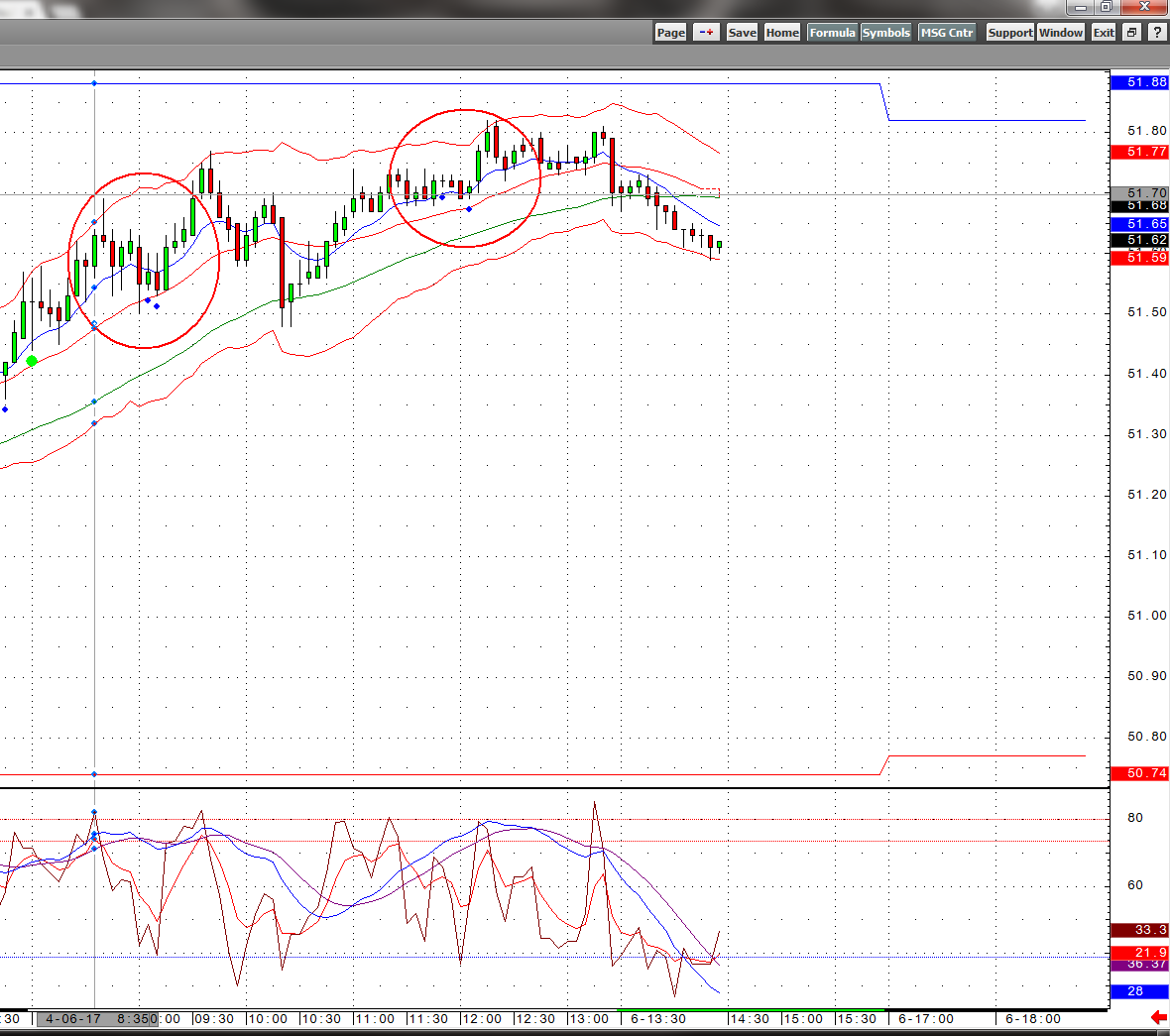
Task: Click the red scroll arrow below the price scale
Action: click(1159, 1017)
